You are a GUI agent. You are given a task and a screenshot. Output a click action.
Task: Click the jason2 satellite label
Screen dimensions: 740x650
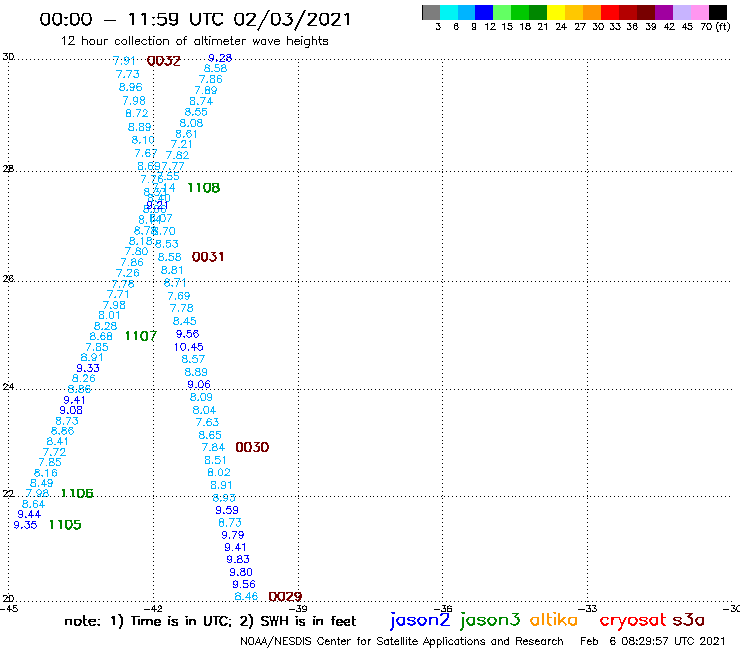(420, 620)
